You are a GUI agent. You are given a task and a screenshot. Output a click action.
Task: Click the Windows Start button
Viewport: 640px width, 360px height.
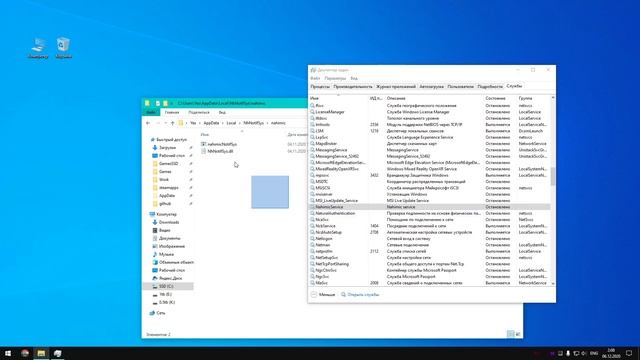(8, 353)
